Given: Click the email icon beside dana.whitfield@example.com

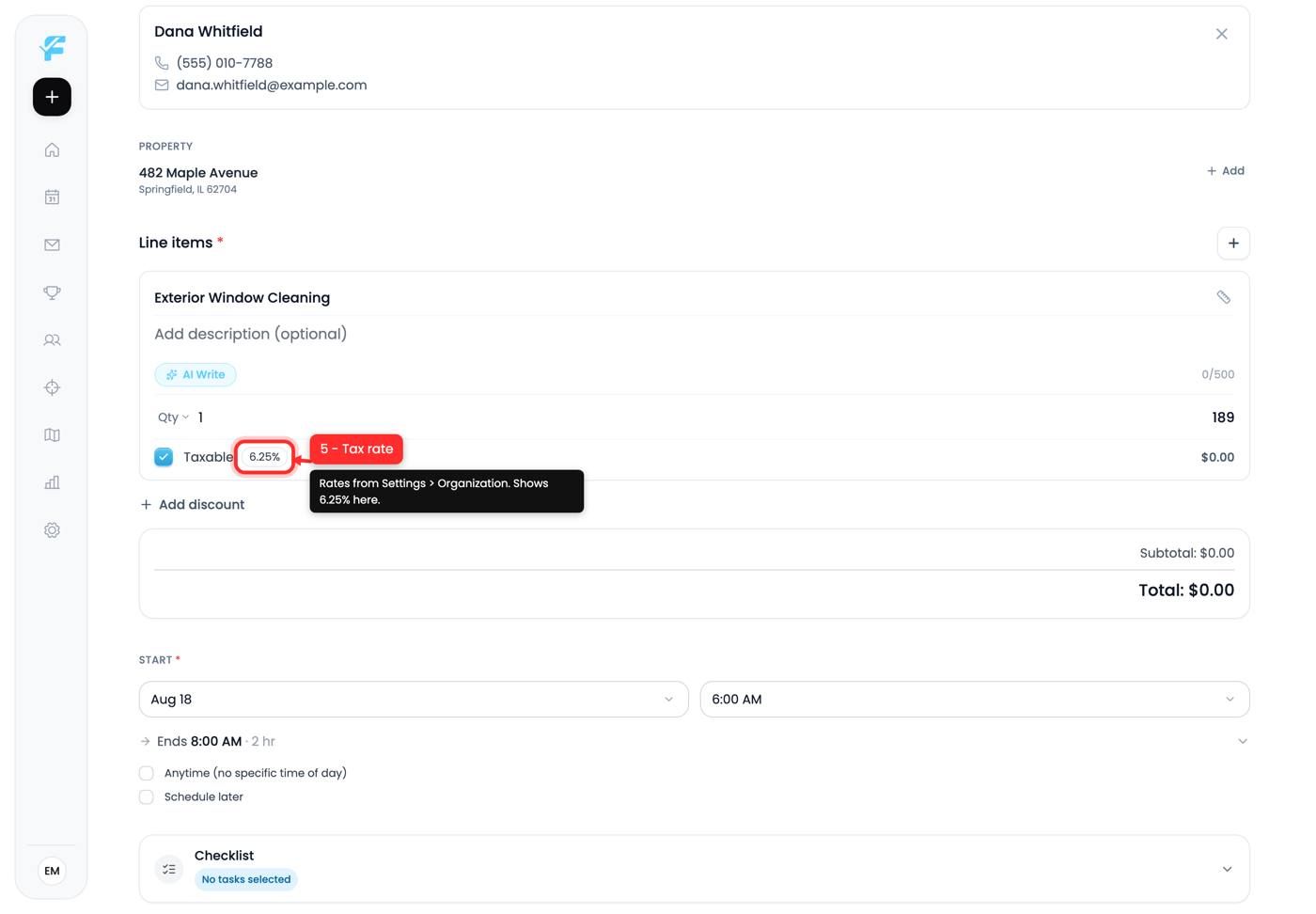Looking at the screenshot, I should (162, 85).
